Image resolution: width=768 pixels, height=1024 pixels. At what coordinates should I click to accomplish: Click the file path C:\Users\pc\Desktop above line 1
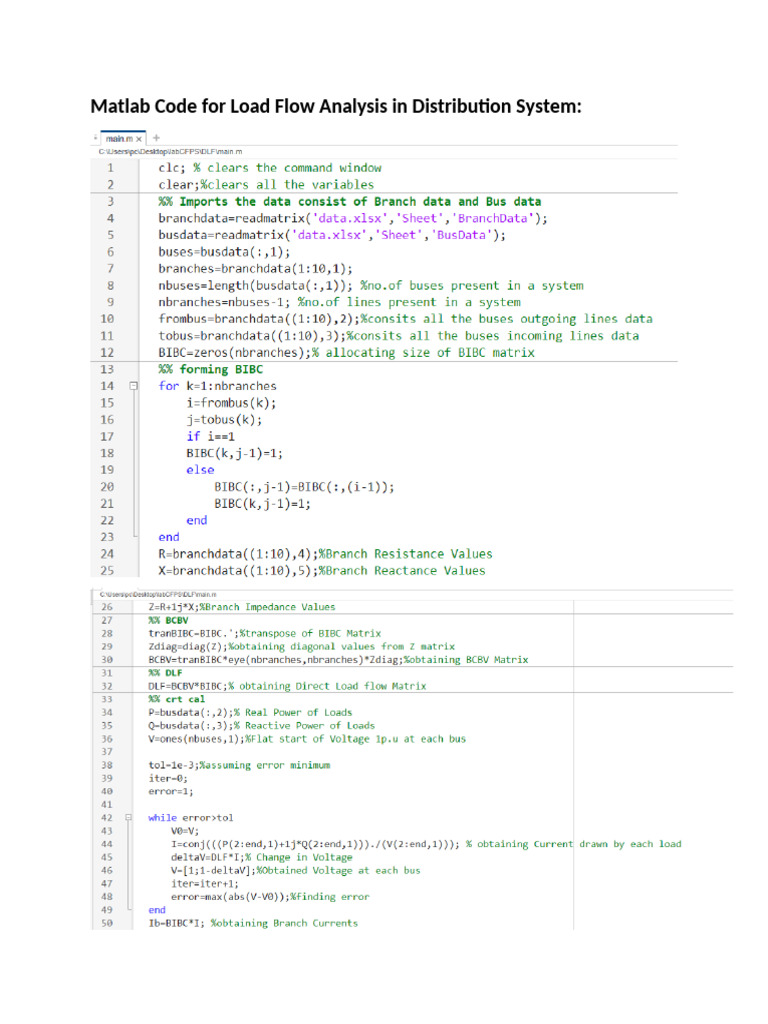170,152
